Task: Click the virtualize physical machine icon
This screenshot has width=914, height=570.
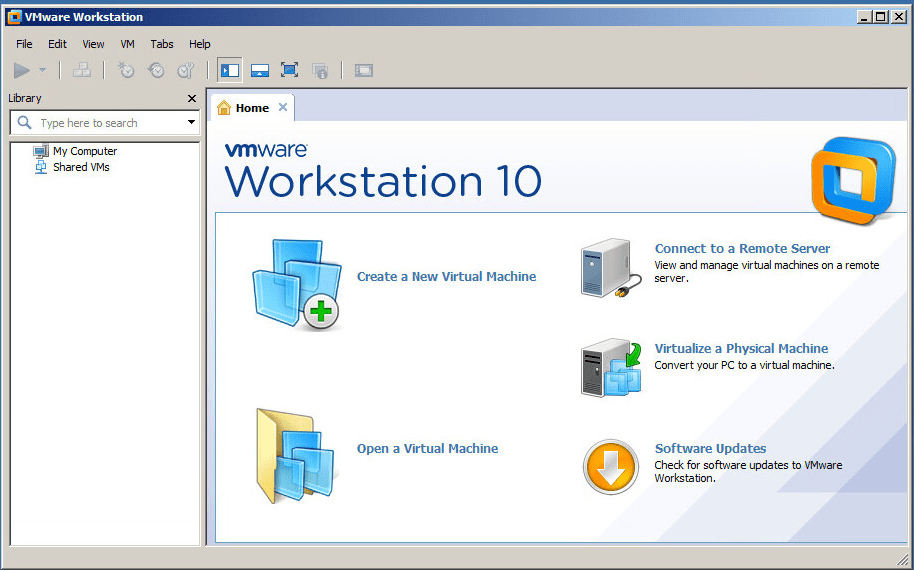Action: coord(610,368)
